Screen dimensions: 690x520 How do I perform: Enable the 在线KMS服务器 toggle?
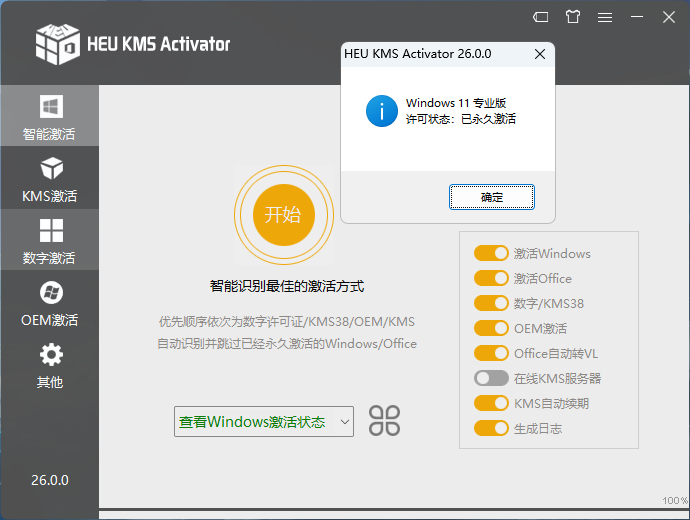point(491,378)
